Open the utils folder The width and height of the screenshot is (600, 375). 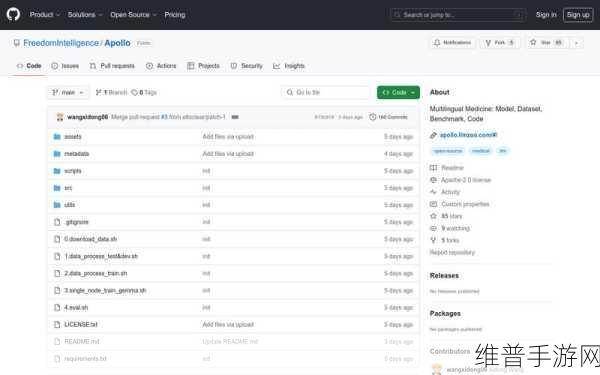point(70,205)
